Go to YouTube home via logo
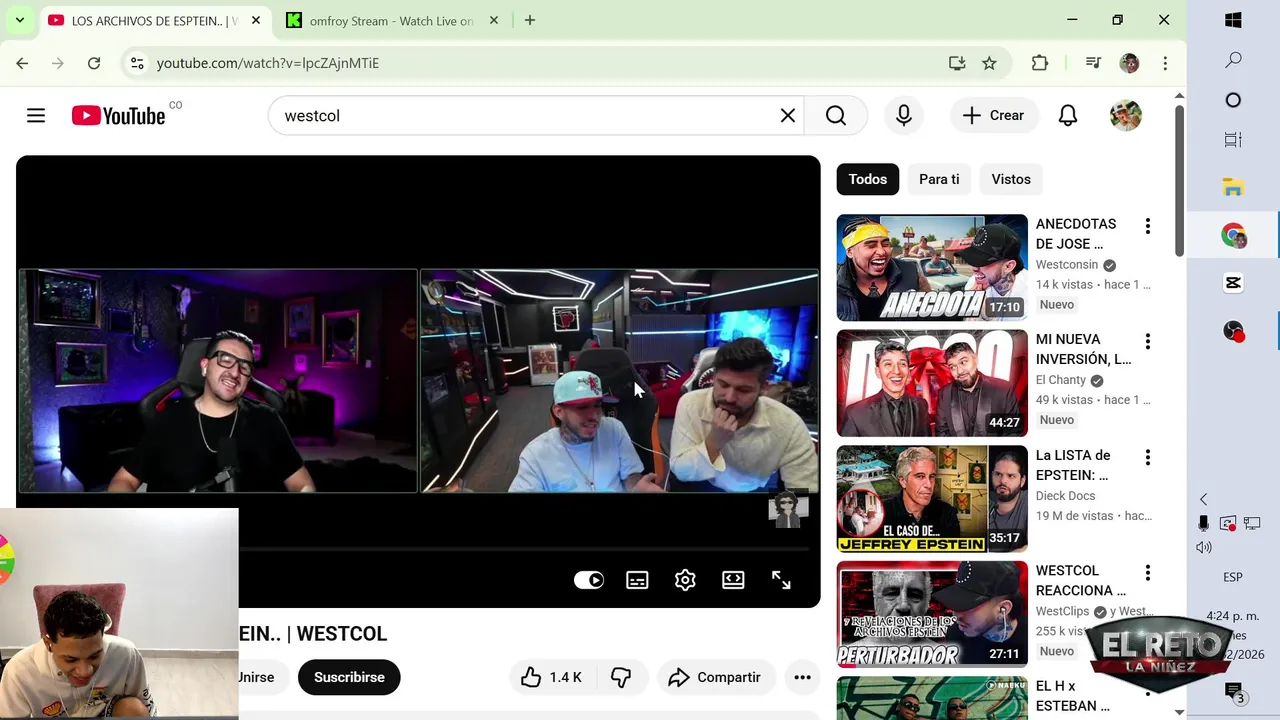Image resolution: width=1280 pixels, height=720 pixels. pyautogui.click(x=118, y=116)
